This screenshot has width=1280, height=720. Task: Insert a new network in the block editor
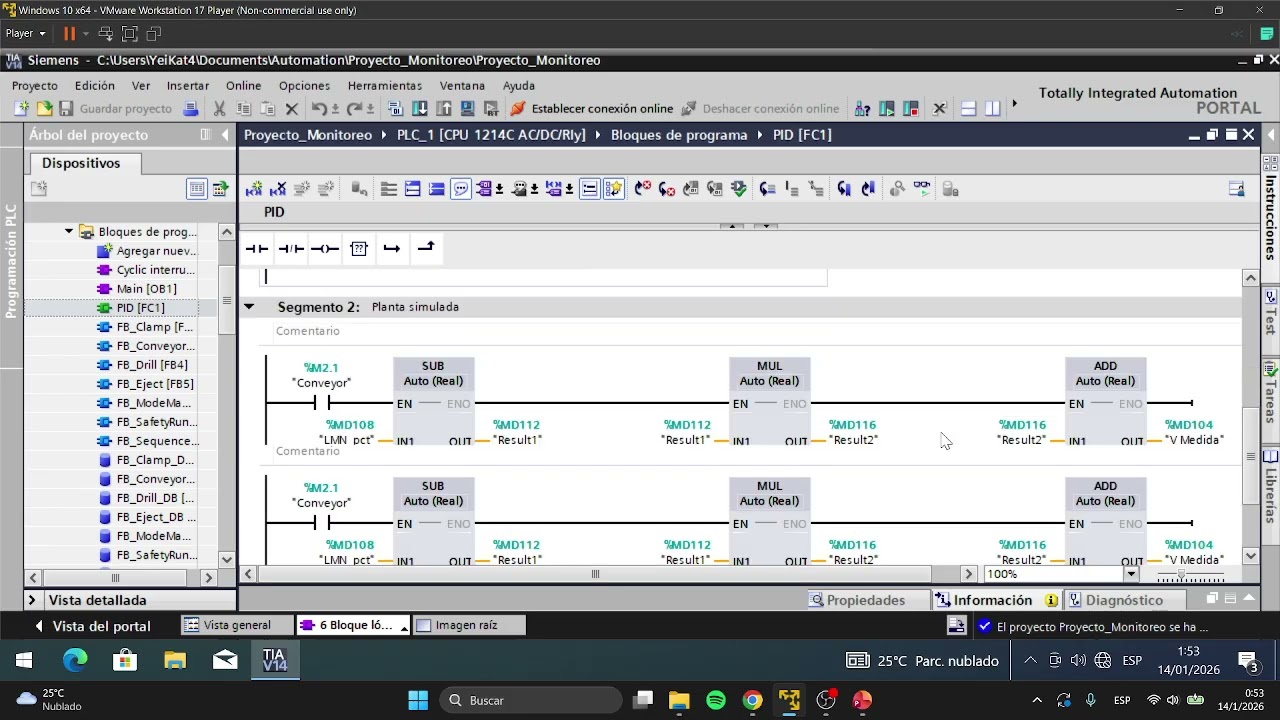(254, 188)
